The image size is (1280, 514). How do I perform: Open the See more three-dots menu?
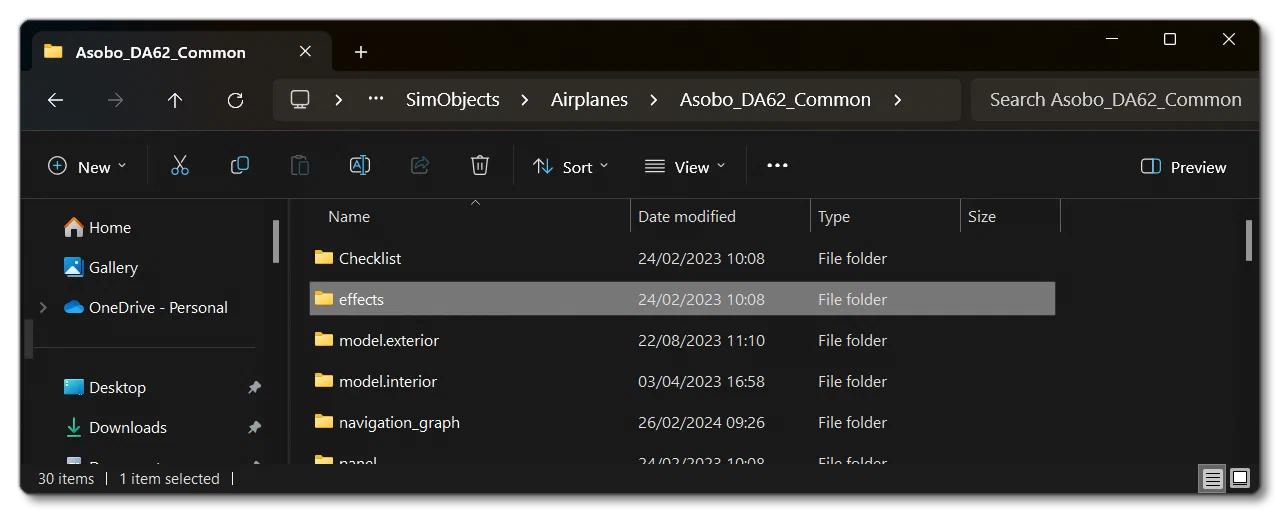tap(777, 166)
